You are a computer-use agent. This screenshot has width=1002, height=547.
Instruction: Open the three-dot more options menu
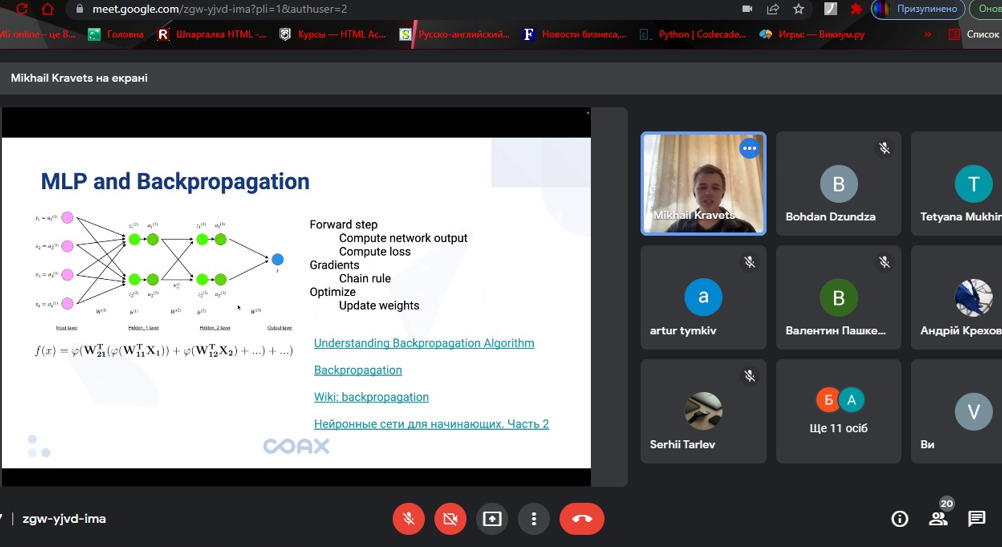tap(534, 519)
